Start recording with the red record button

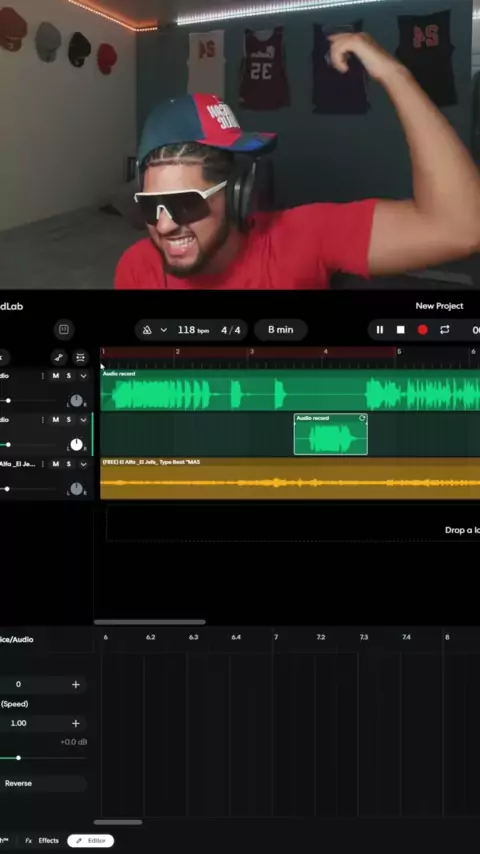pos(422,330)
